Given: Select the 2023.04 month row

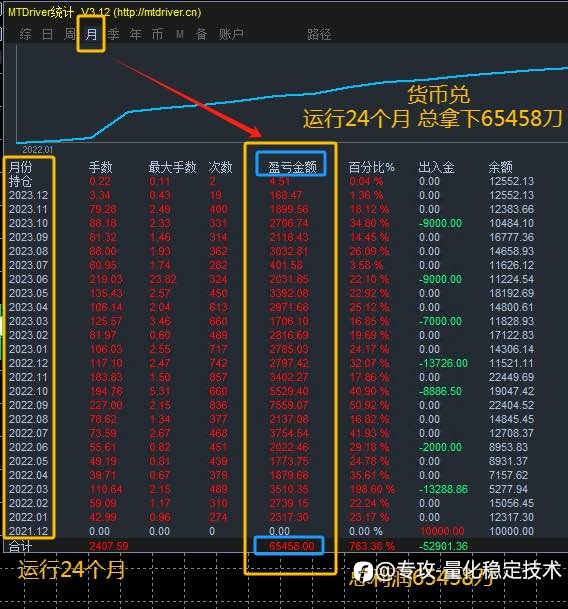Looking at the screenshot, I should pyautogui.click(x=271, y=307).
